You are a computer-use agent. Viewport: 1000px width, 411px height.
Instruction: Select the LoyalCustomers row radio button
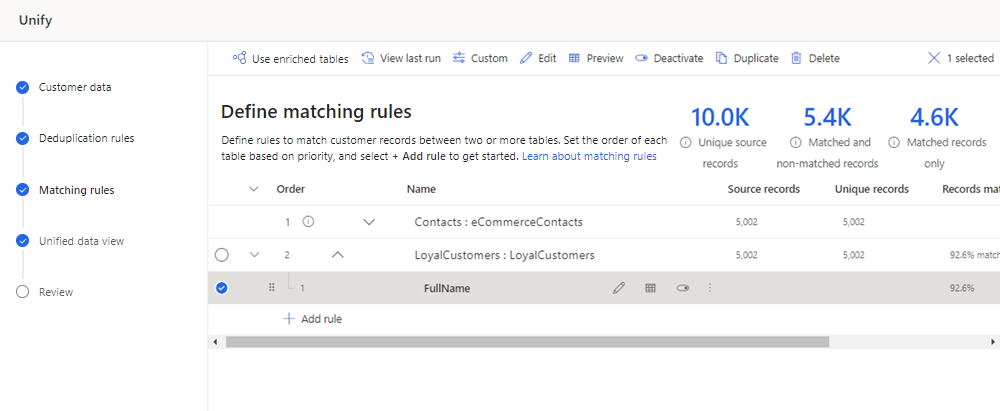[x=221, y=255]
